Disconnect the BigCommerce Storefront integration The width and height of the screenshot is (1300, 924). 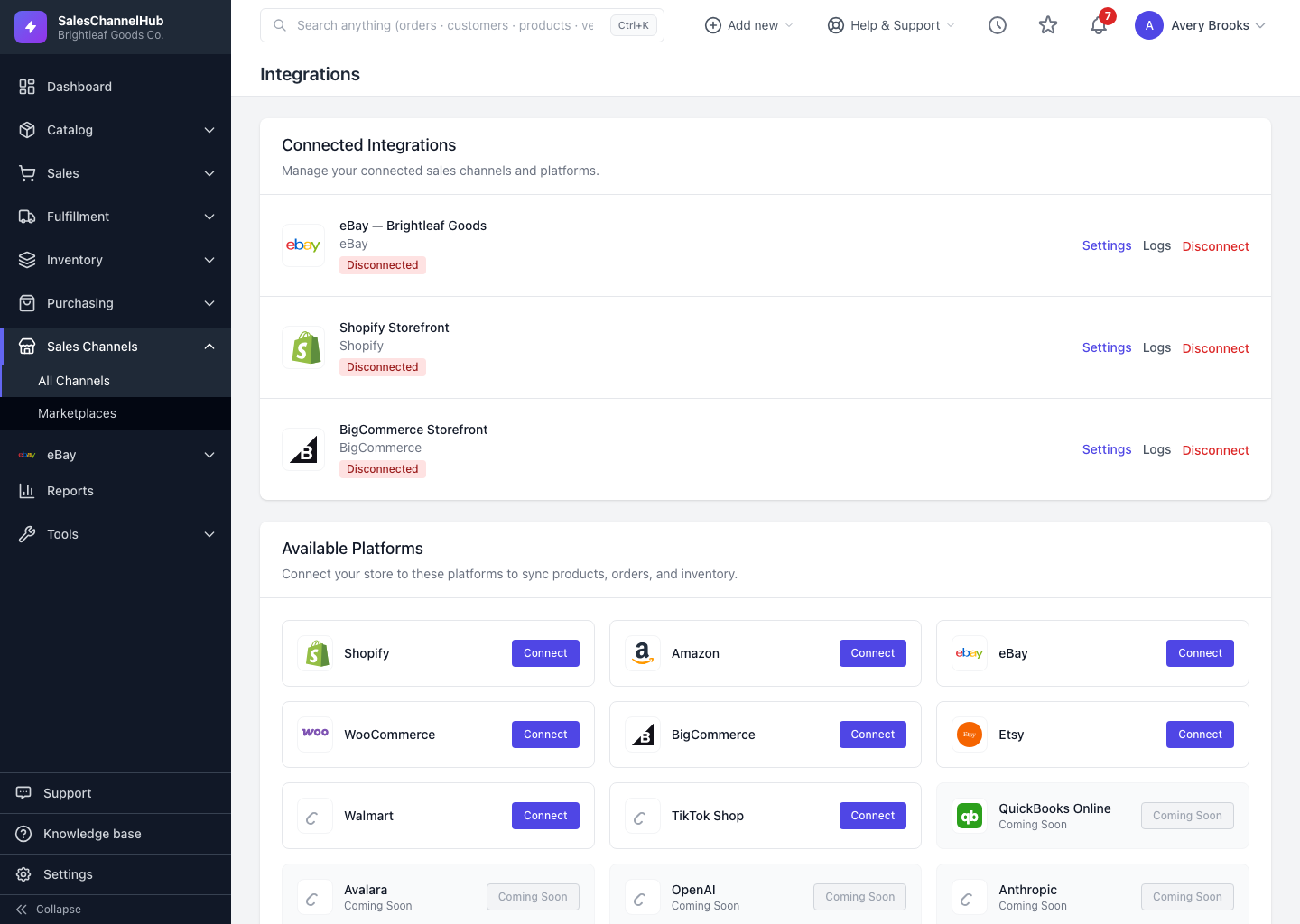tap(1215, 450)
